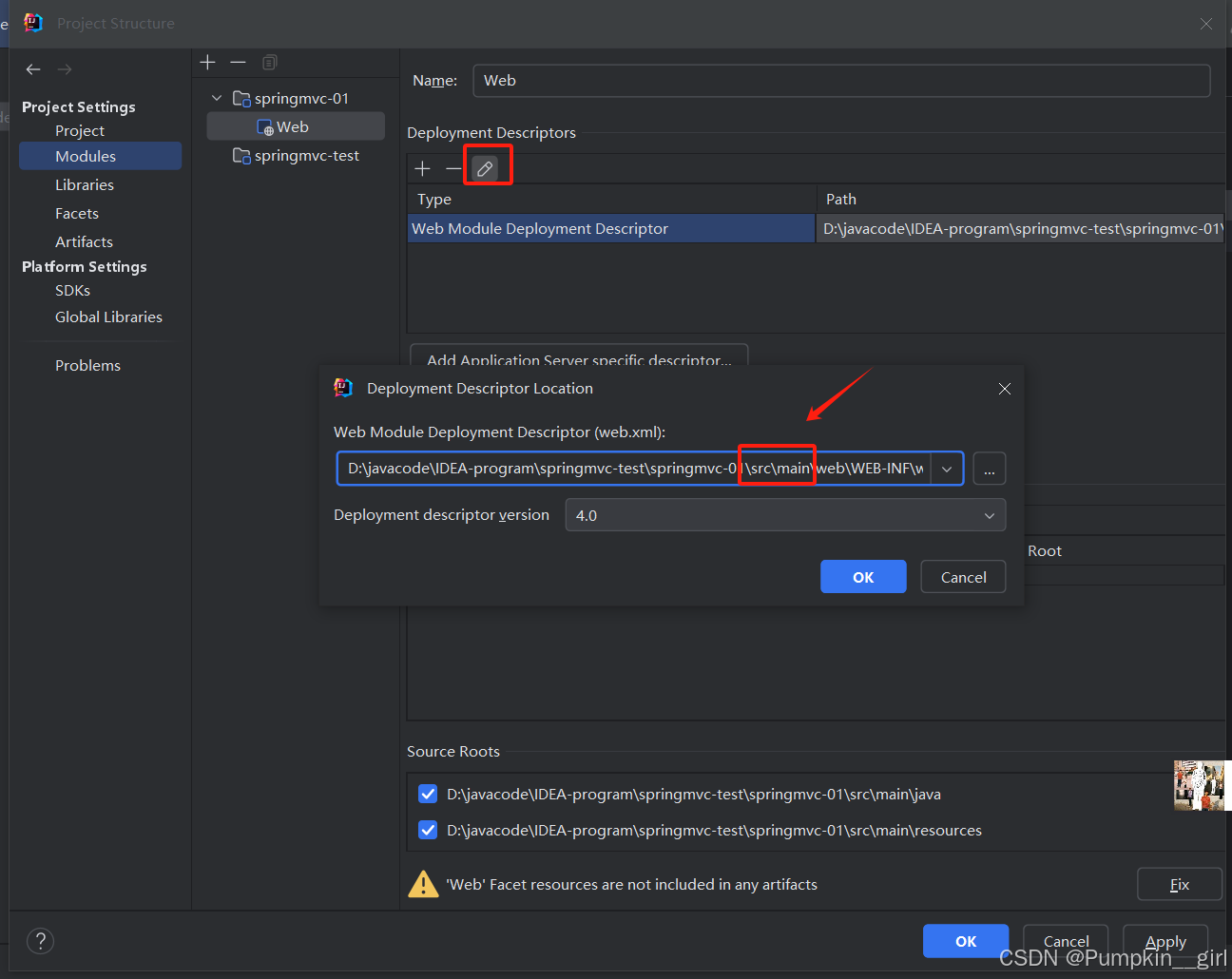
Task: Uncheck the src\main\resources source root
Action: click(x=428, y=831)
